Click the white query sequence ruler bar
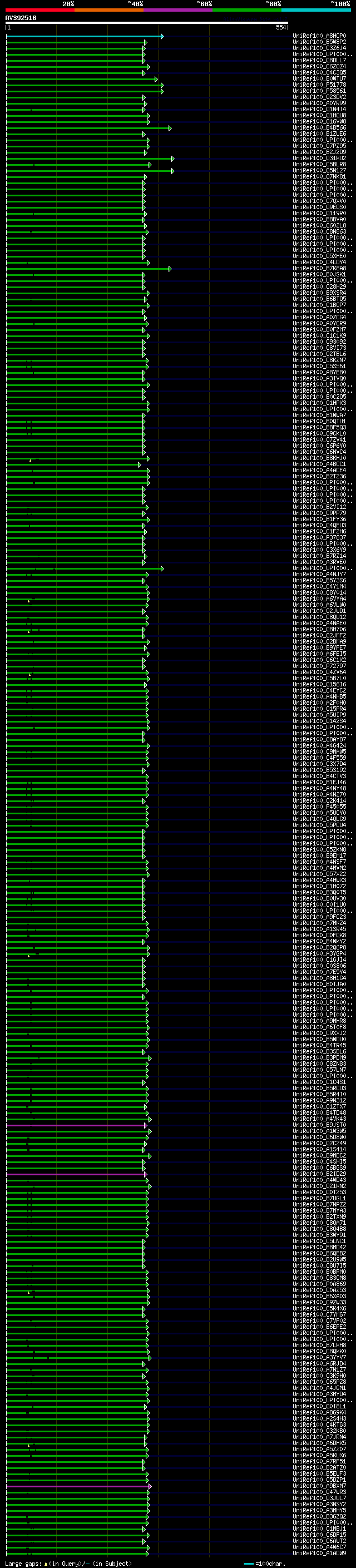This screenshot has width=356, height=1568. coord(147,23)
